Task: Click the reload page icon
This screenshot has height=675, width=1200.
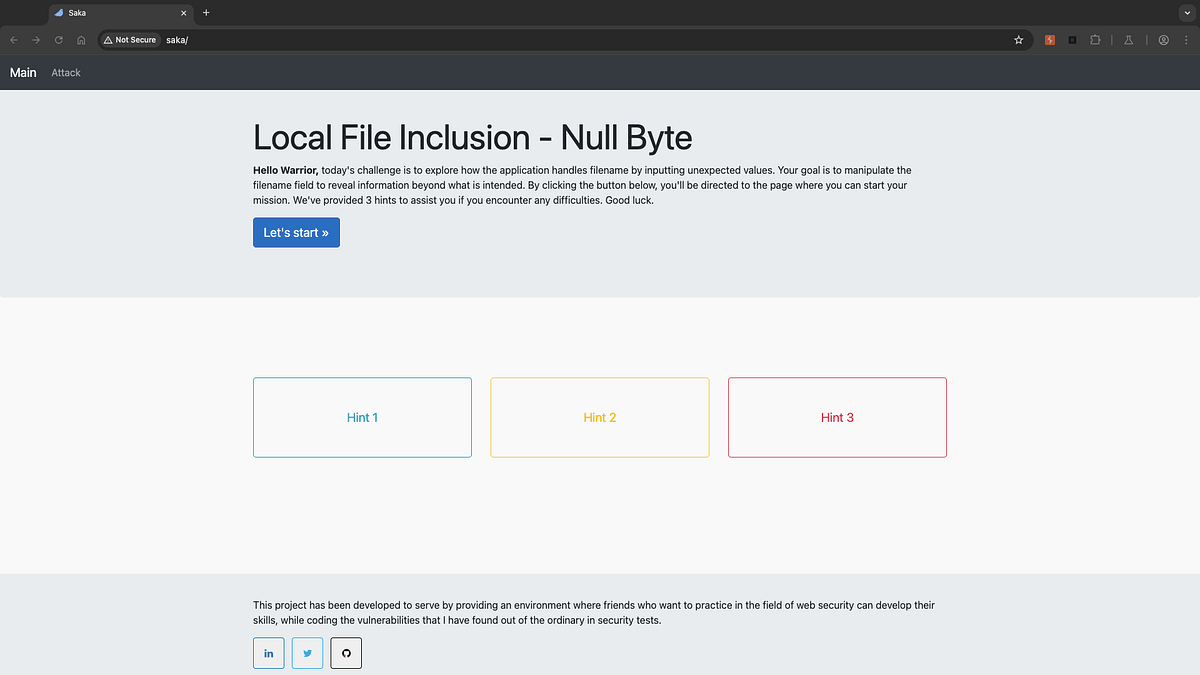Action: click(58, 40)
